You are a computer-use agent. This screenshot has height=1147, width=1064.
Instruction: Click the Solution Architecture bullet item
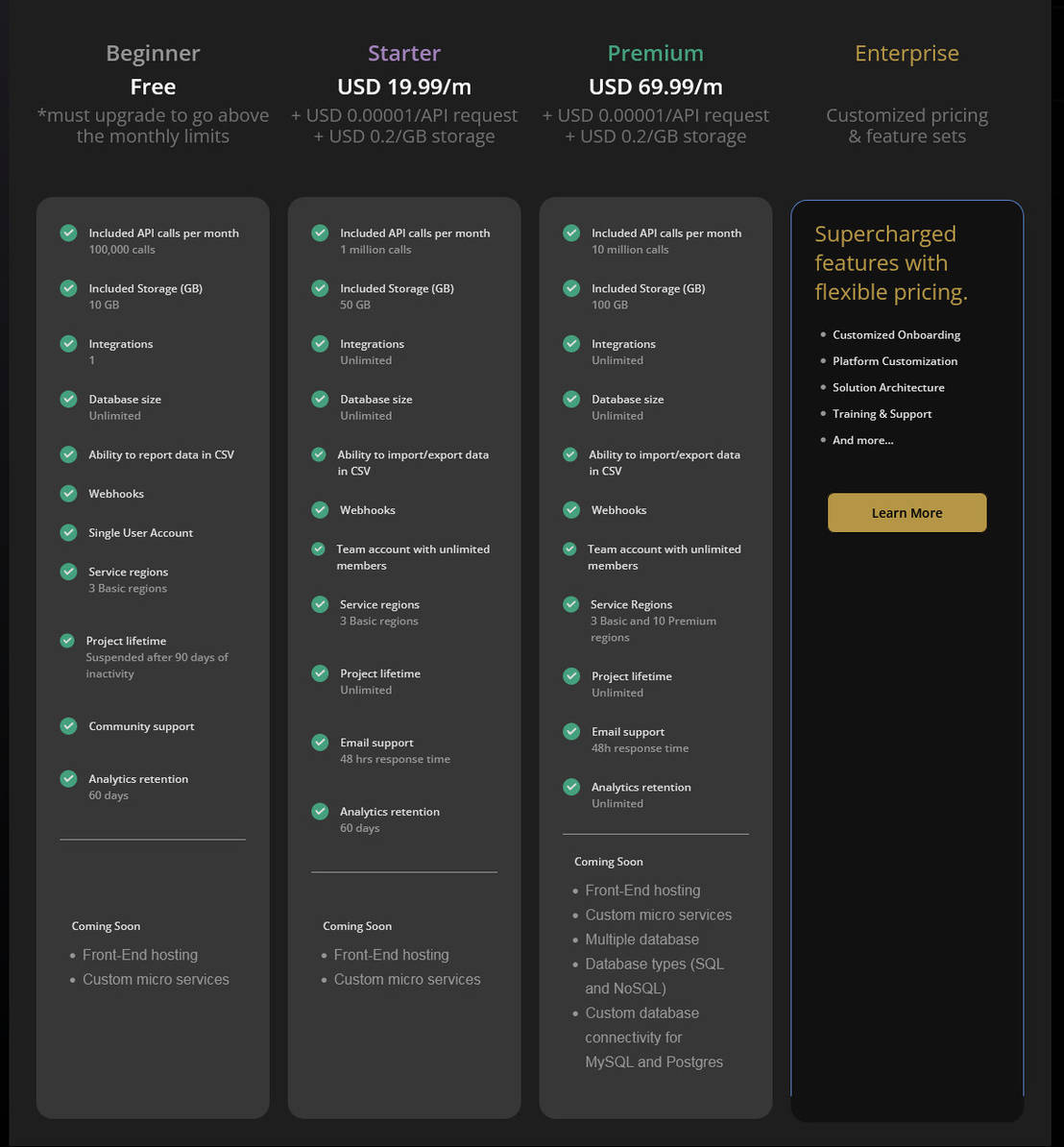point(888,388)
